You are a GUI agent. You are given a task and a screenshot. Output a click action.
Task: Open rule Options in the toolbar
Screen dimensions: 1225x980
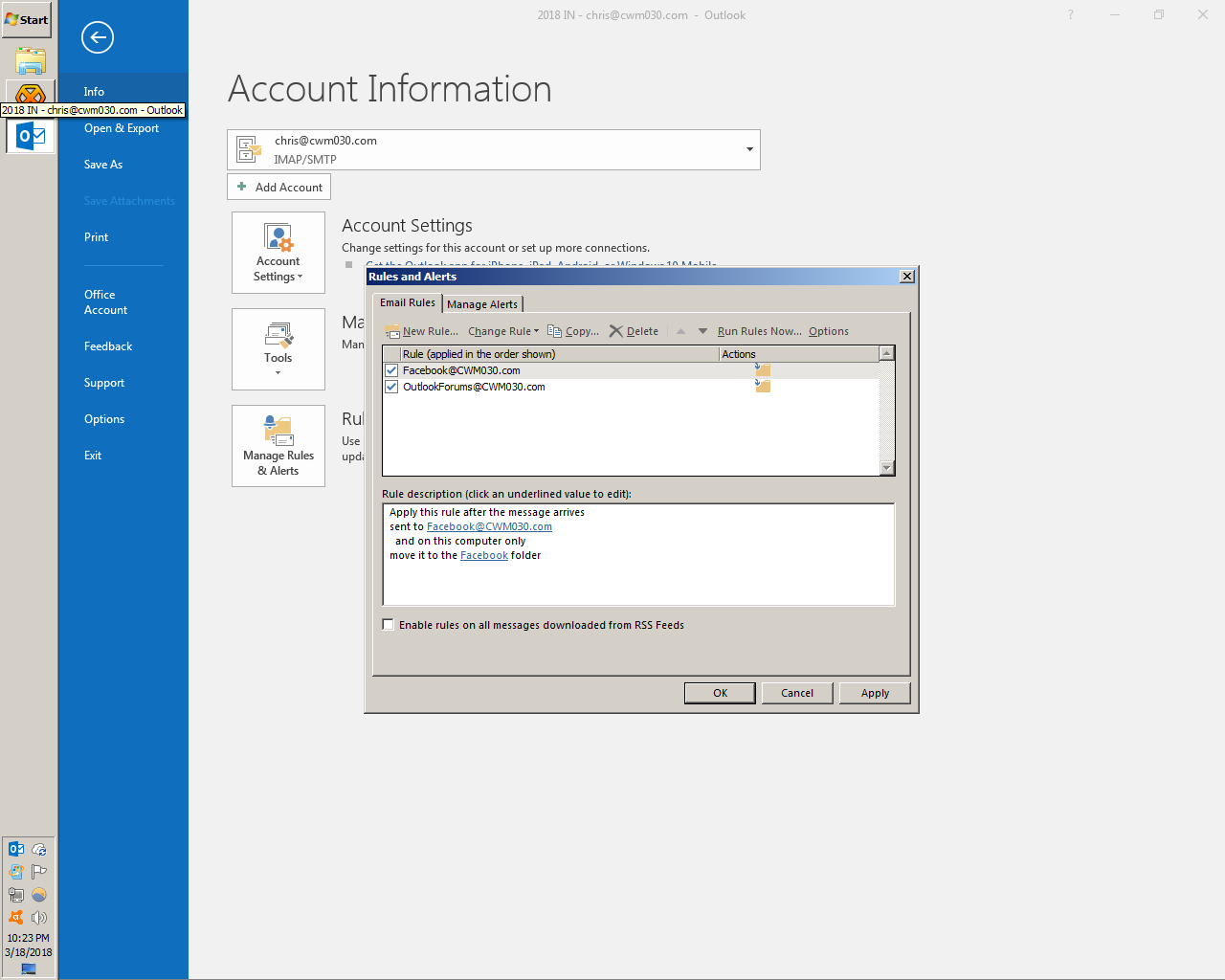pyautogui.click(x=829, y=331)
